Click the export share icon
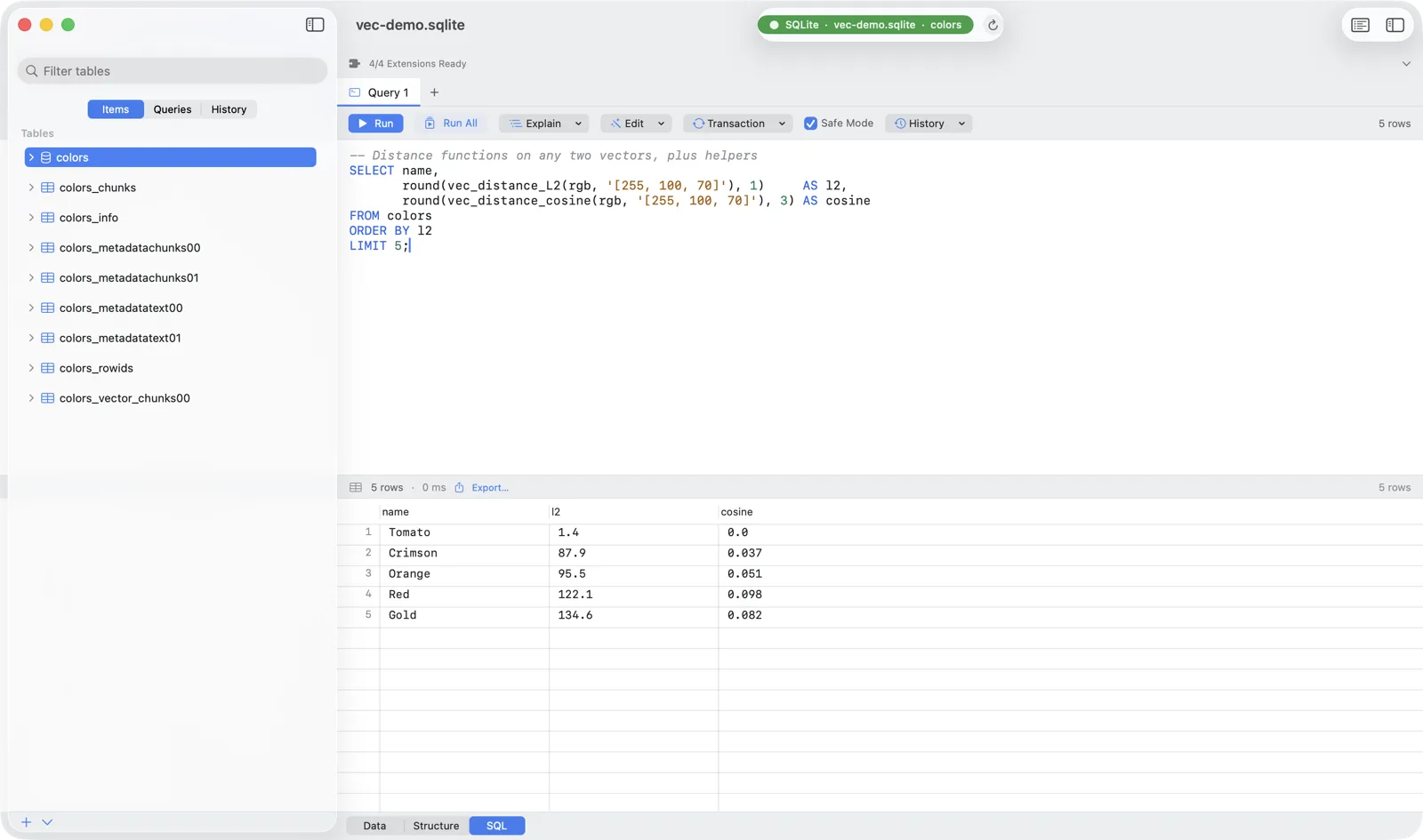 pyautogui.click(x=460, y=487)
